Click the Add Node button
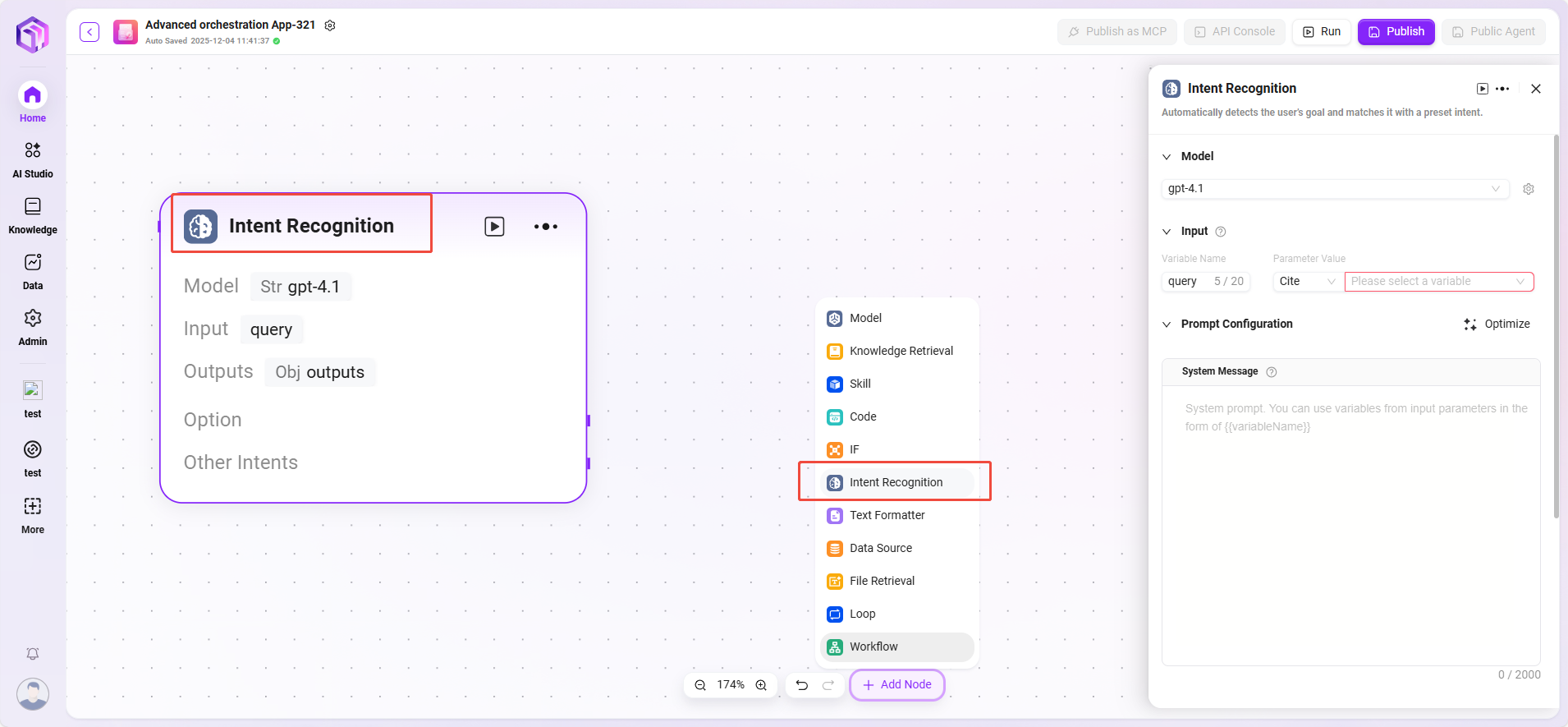This screenshot has width=1568, height=727. click(x=896, y=685)
